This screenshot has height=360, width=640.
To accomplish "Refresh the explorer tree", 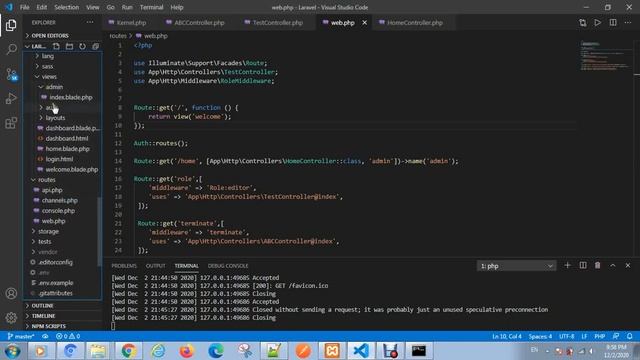I will coord(82,47).
